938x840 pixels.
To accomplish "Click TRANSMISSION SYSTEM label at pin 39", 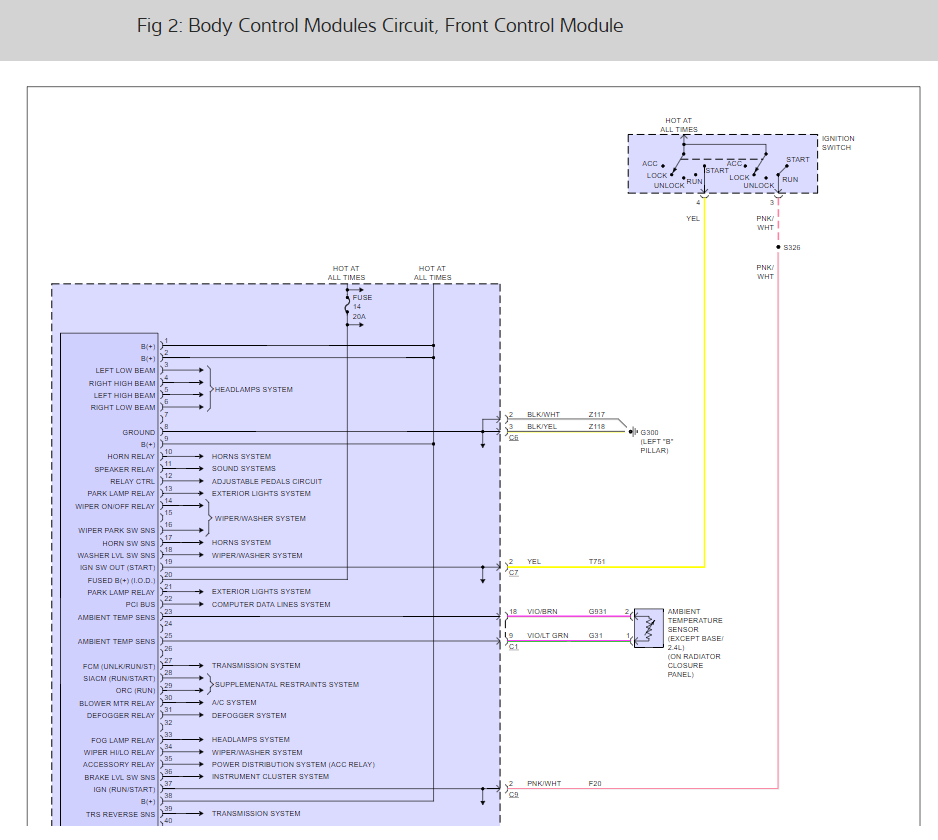I will 256,814.
